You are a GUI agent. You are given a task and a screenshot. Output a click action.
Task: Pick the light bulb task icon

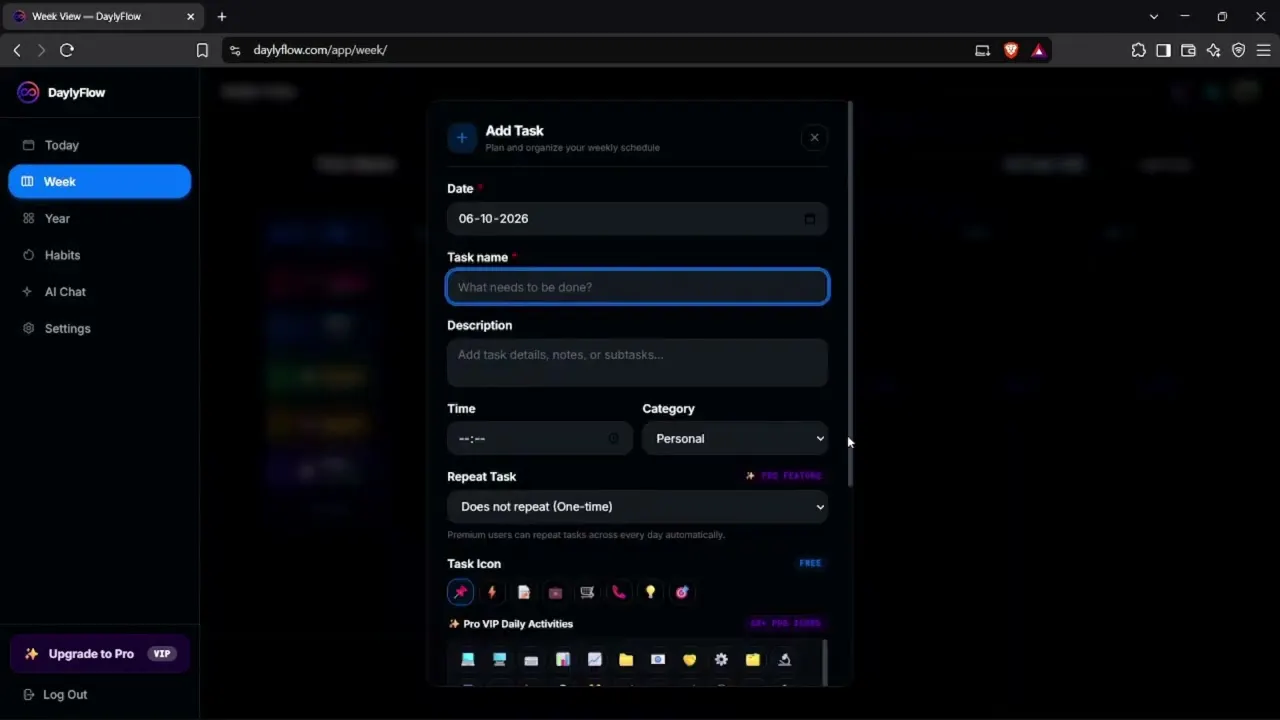pyautogui.click(x=650, y=592)
